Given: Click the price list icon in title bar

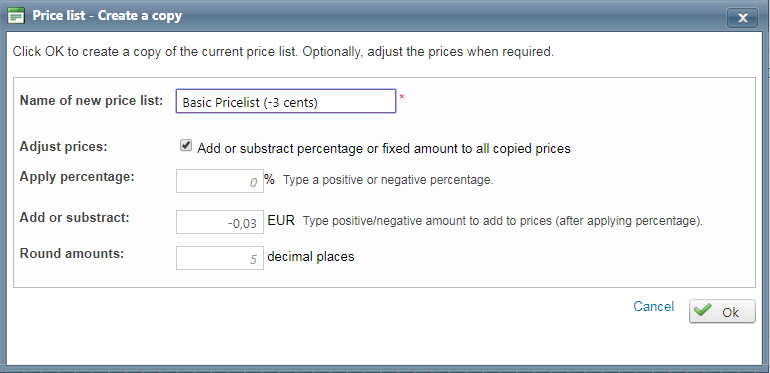Looking at the screenshot, I should tap(16, 16).
